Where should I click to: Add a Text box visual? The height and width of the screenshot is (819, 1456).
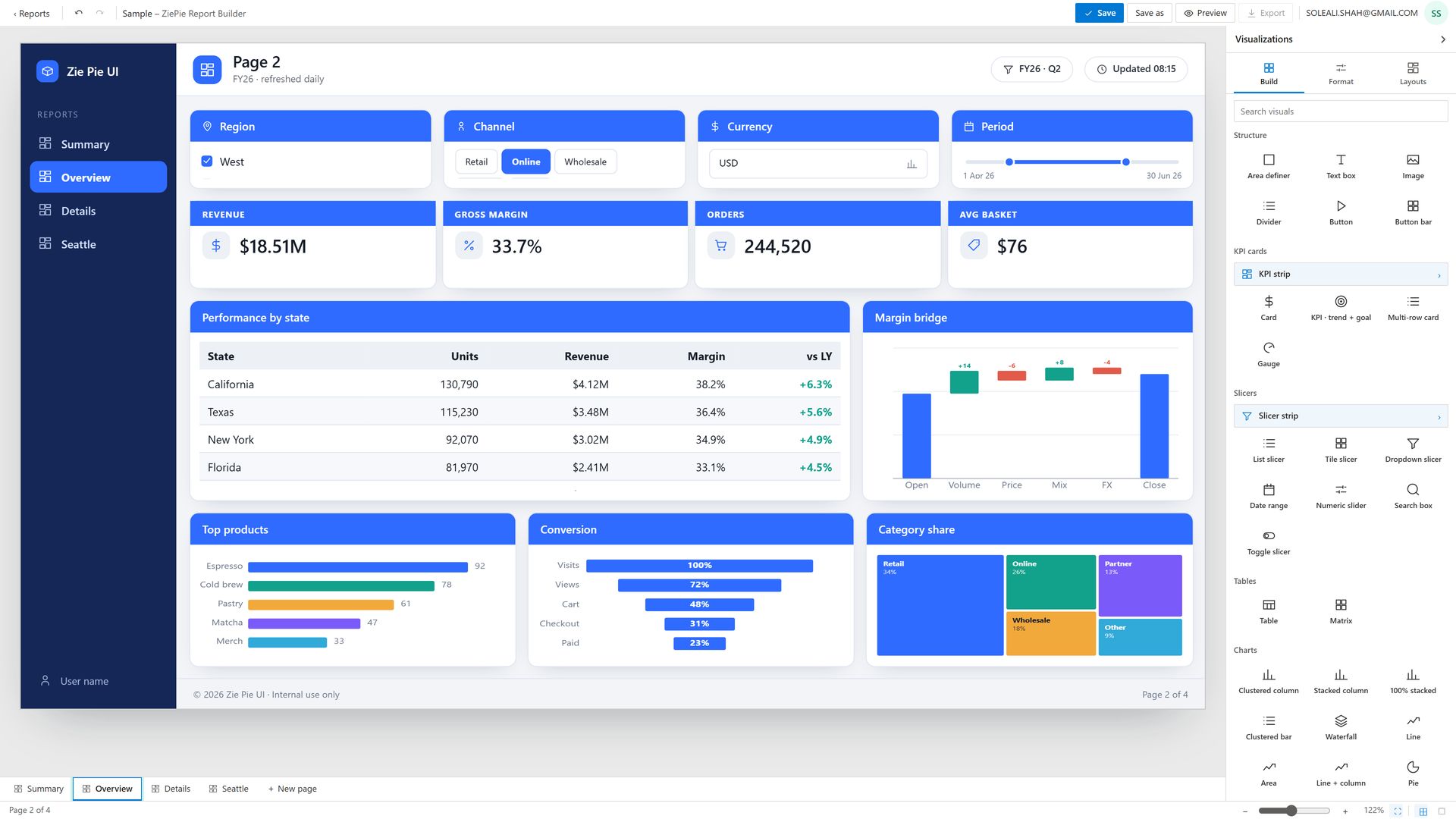[1340, 166]
